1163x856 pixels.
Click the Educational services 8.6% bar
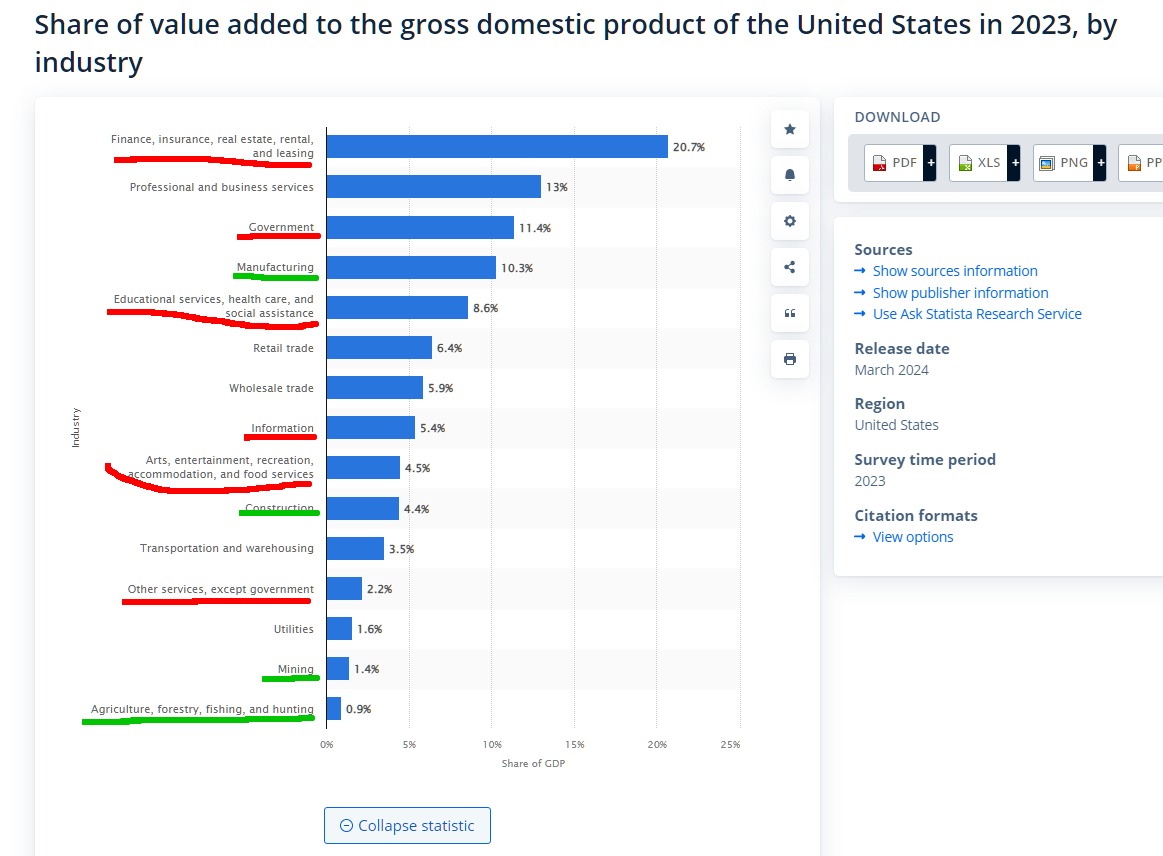398,308
